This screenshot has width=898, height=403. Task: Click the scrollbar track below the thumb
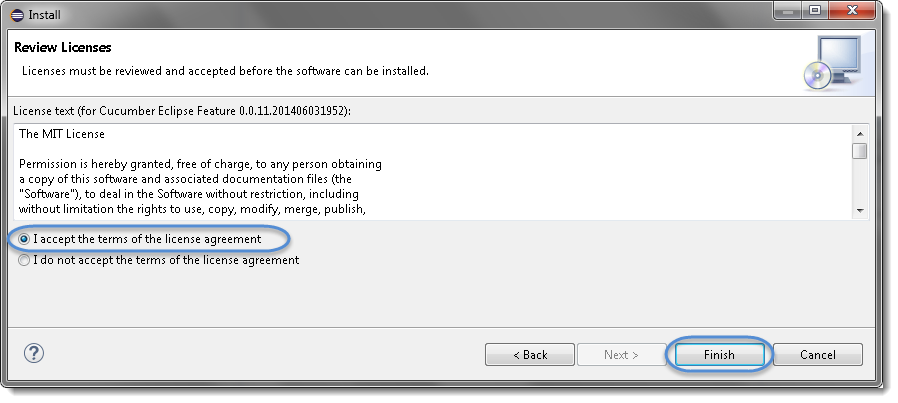pyautogui.click(x=860, y=181)
